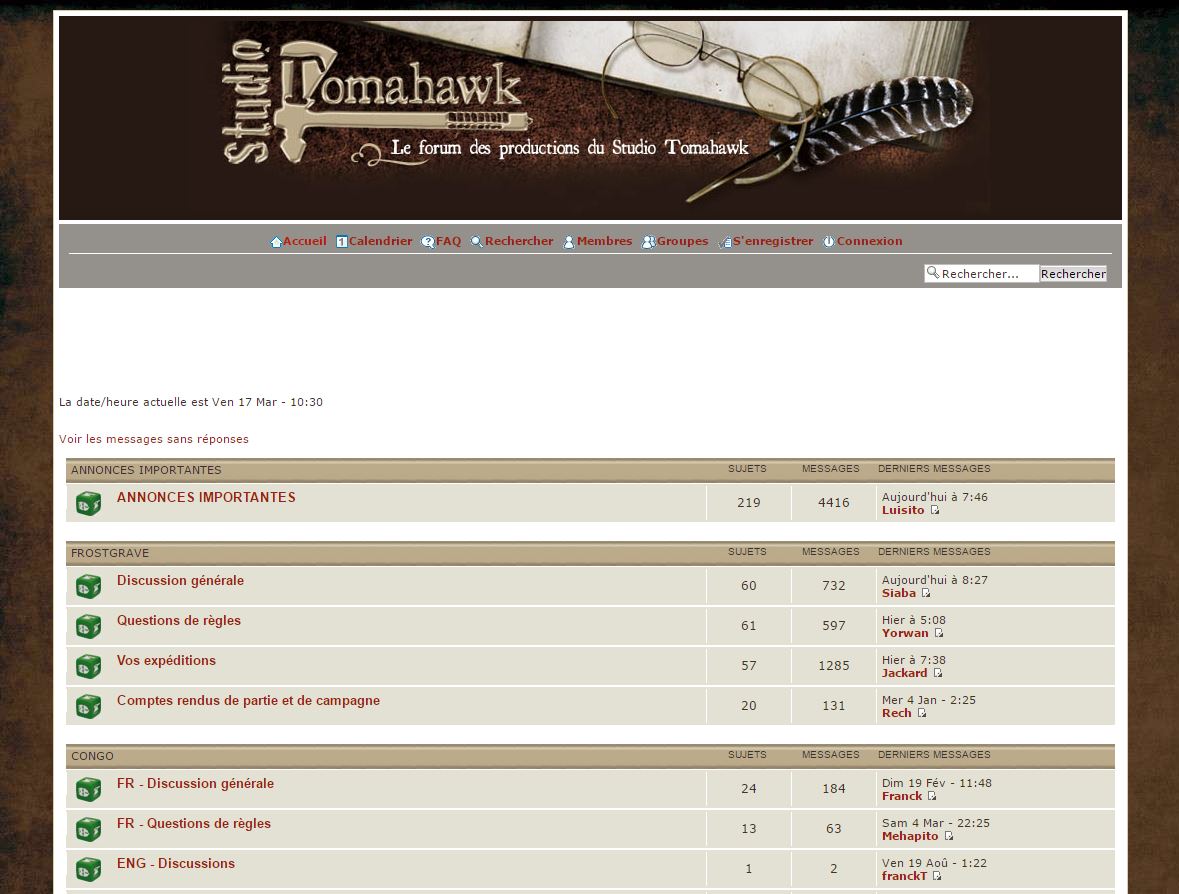Open the Groupes menu link

683,241
